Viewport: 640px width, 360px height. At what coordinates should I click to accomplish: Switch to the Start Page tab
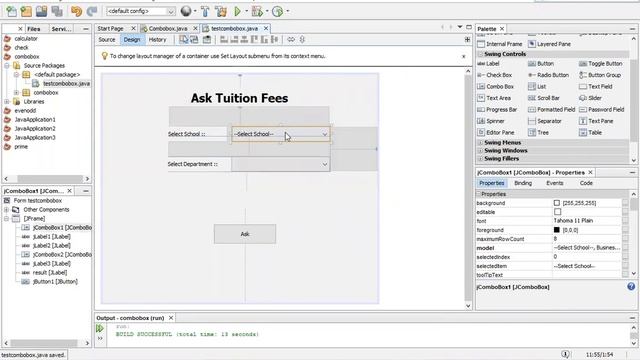point(111,29)
